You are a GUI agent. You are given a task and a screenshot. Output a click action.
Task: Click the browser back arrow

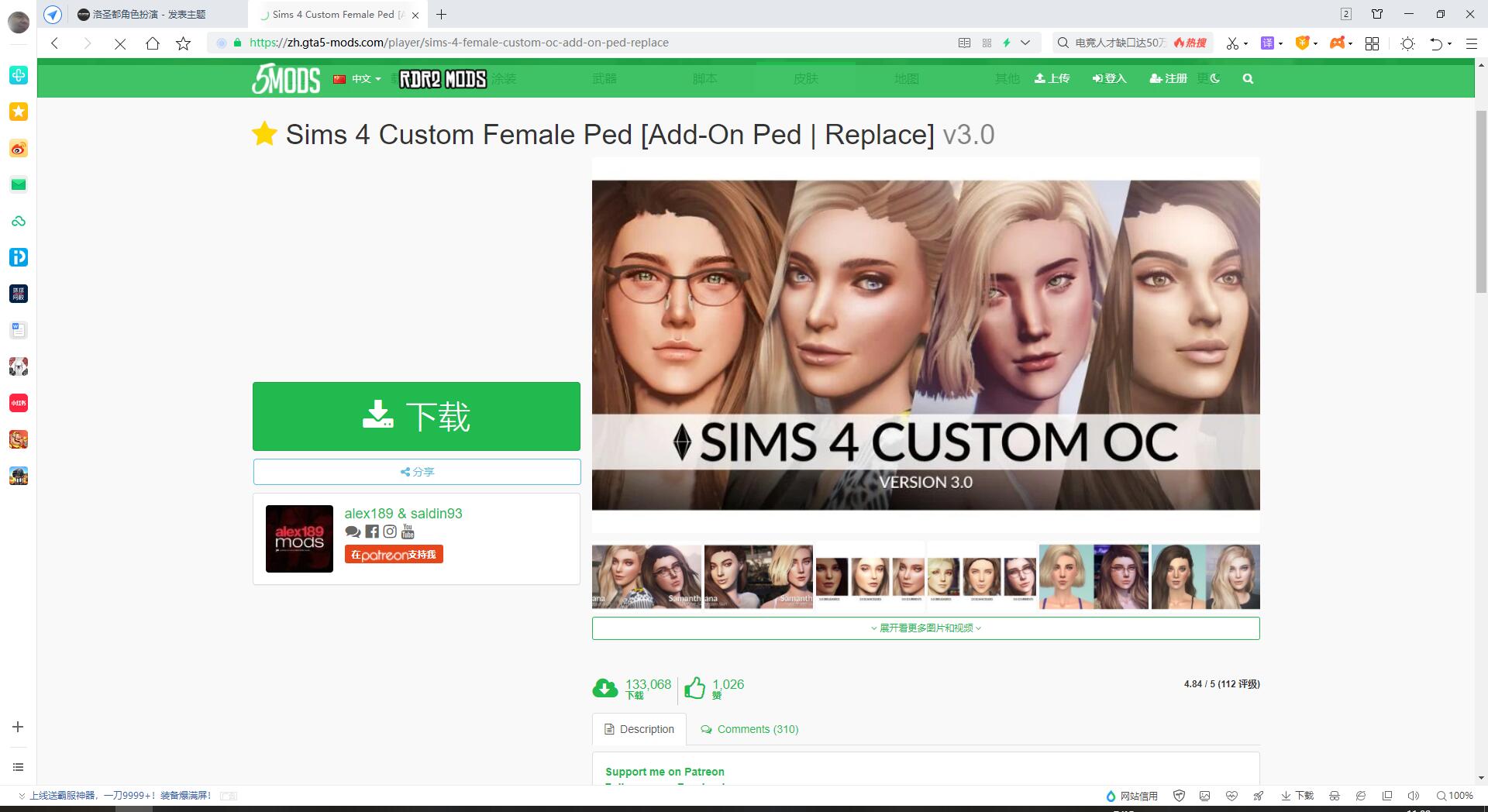55,43
